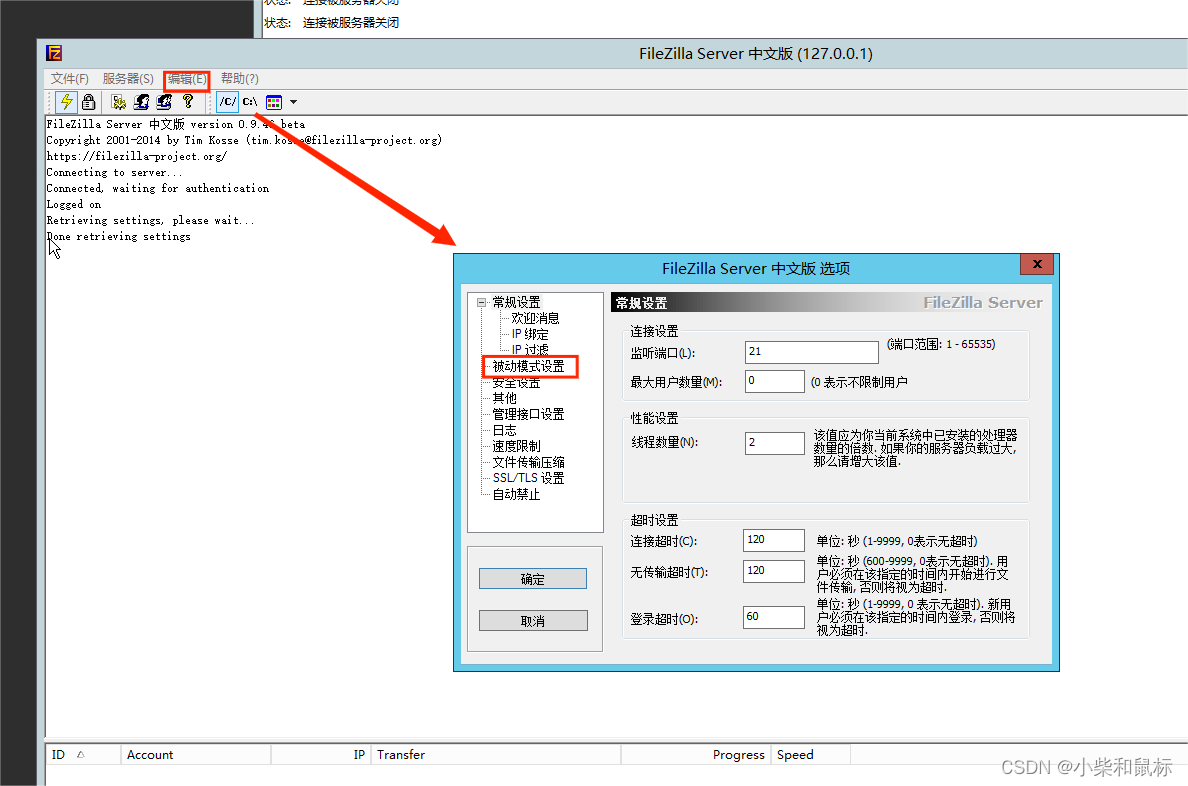Viewport: 1188px width, 786px height.
Task: Select SSL/TLS 设置 in the options tree
Action: [x=529, y=478]
